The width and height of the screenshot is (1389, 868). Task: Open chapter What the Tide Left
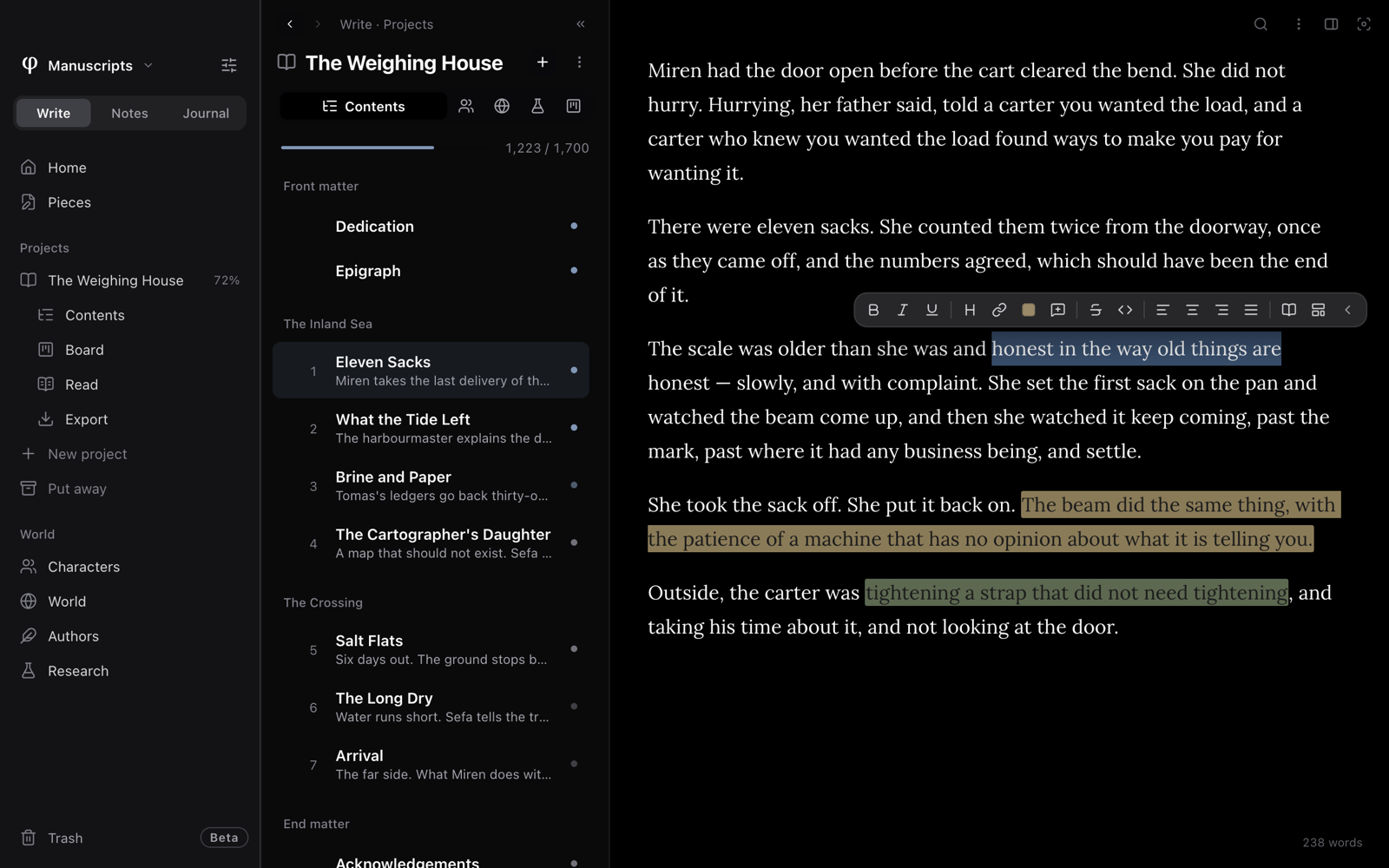(x=431, y=428)
